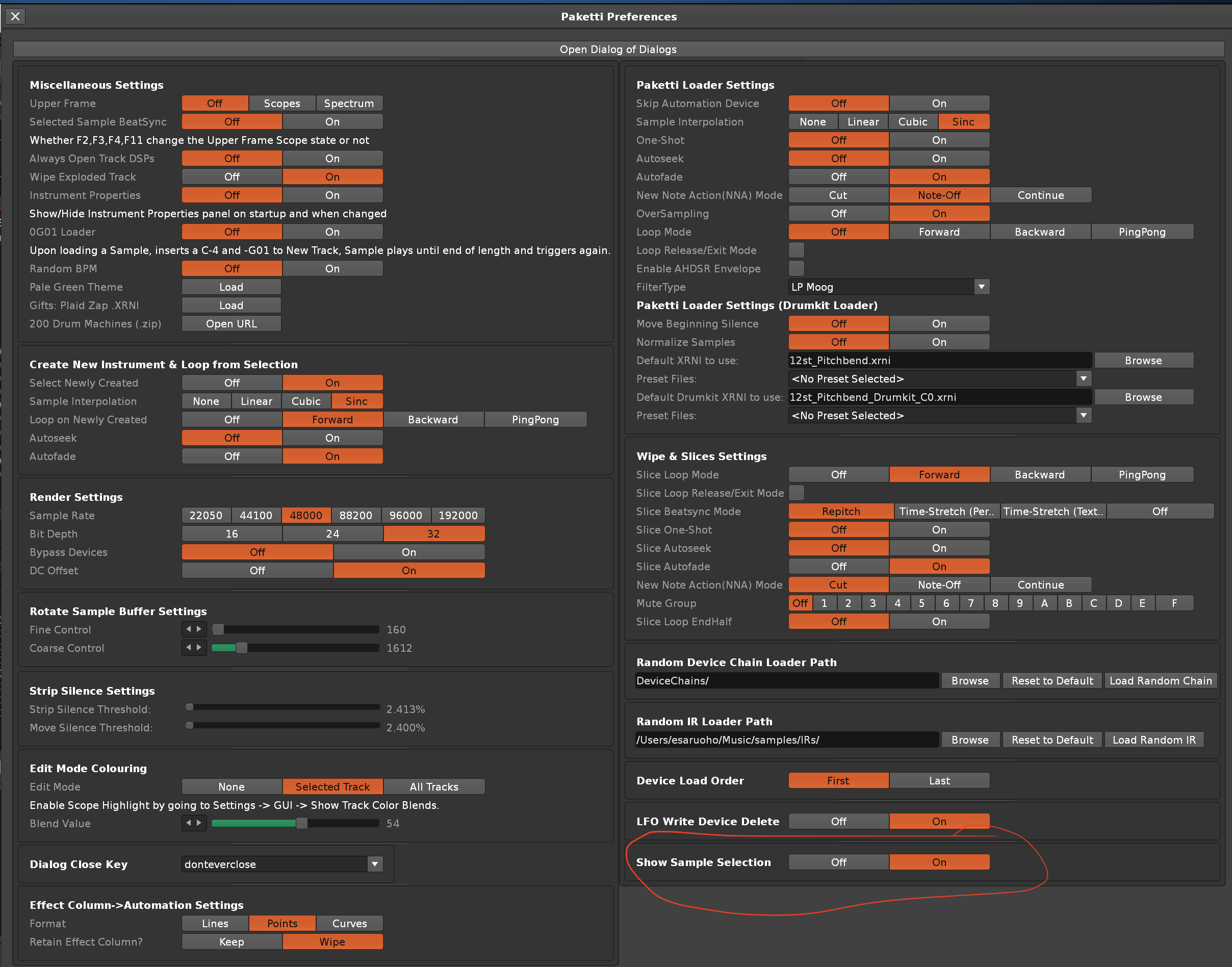Expand Drumkit Preset Files dropdown arrow

(1083, 416)
